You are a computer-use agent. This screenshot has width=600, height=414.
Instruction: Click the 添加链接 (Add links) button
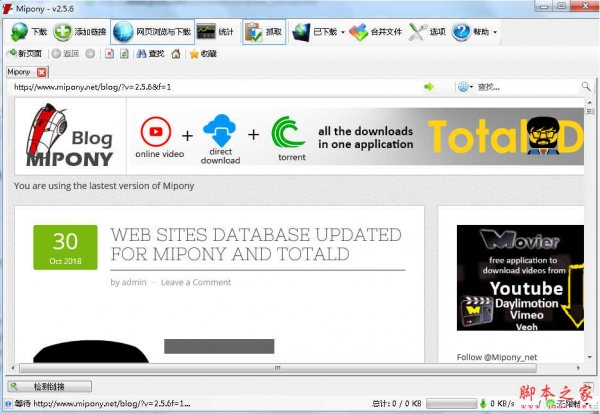pos(80,32)
